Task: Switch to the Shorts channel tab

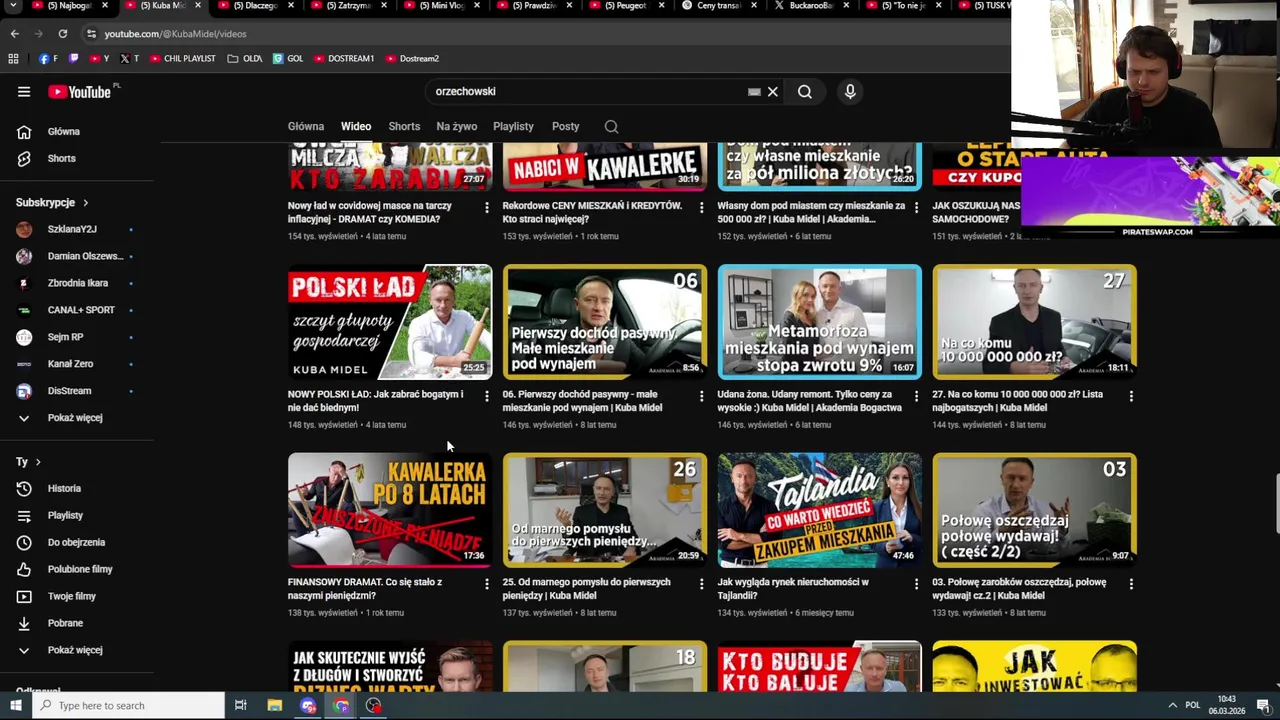Action: 404,127
